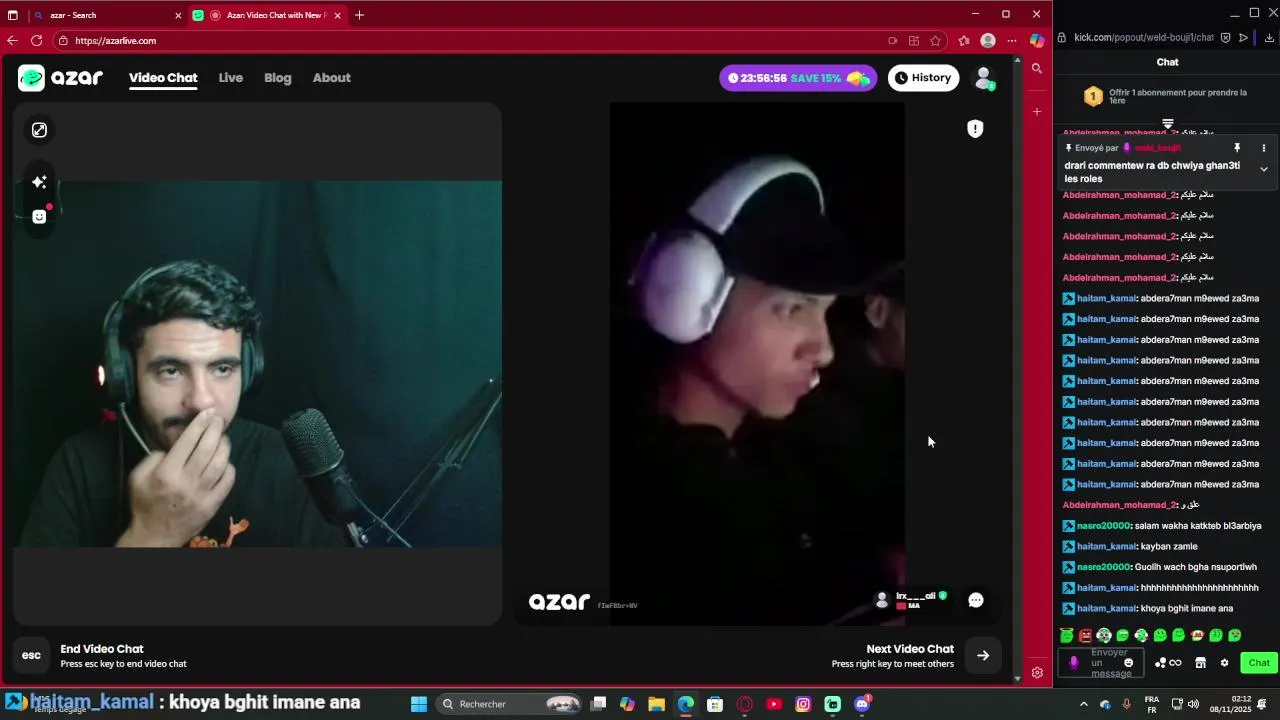
Task: Click the Edge sidebar search icon
Action: coord(1037,69)
